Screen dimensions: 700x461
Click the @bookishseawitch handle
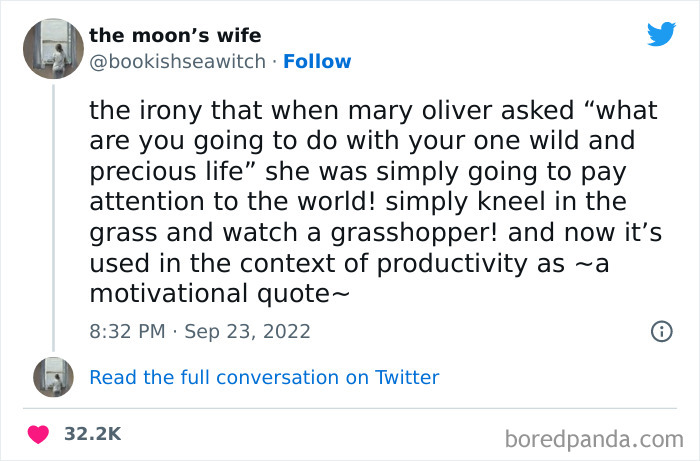click(178, 61)
